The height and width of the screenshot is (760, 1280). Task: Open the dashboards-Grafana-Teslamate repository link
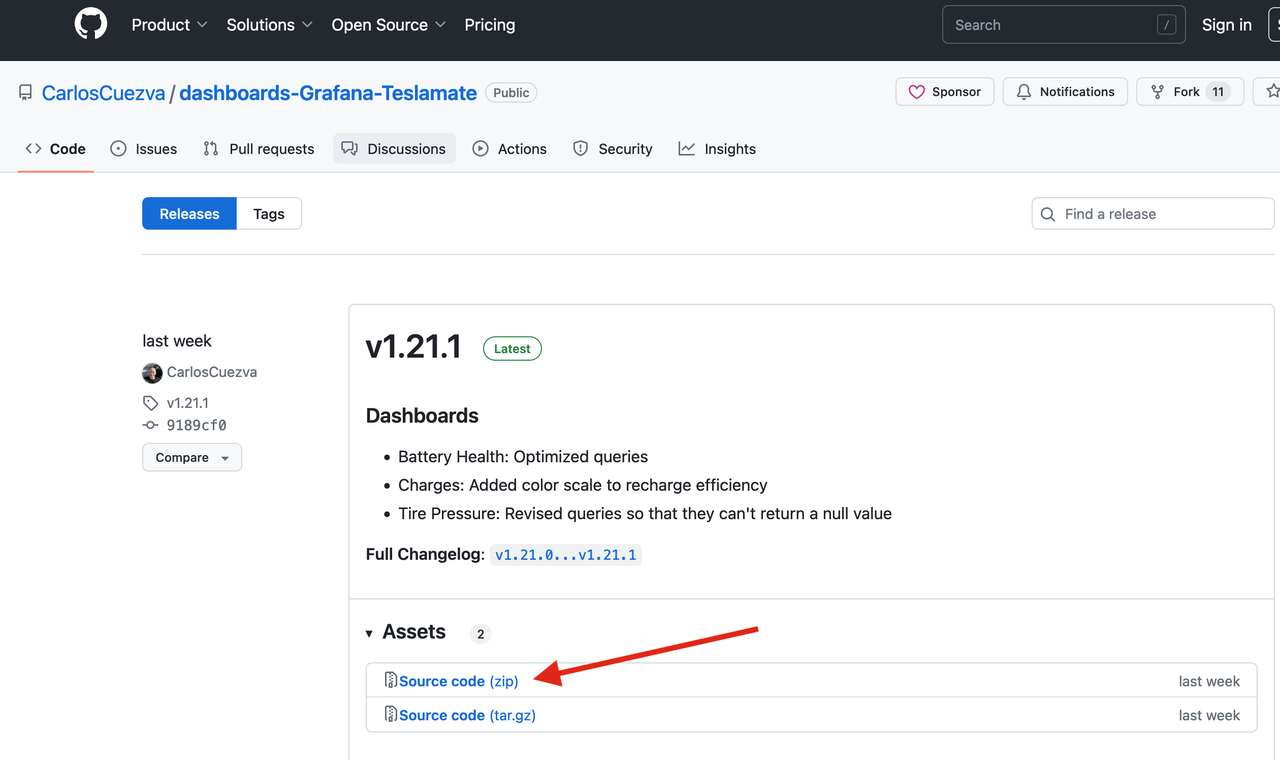328,93
